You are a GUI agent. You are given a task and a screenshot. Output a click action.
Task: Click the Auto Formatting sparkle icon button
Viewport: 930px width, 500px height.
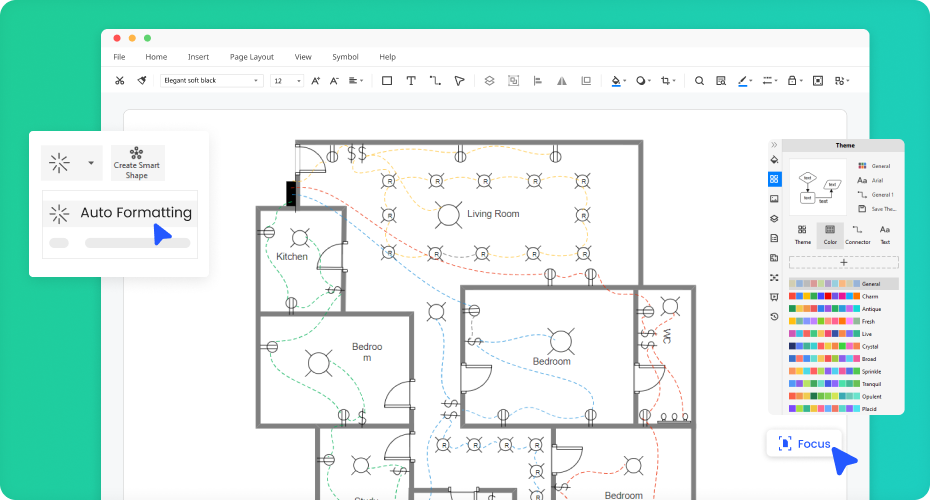[x=59, y=163]
